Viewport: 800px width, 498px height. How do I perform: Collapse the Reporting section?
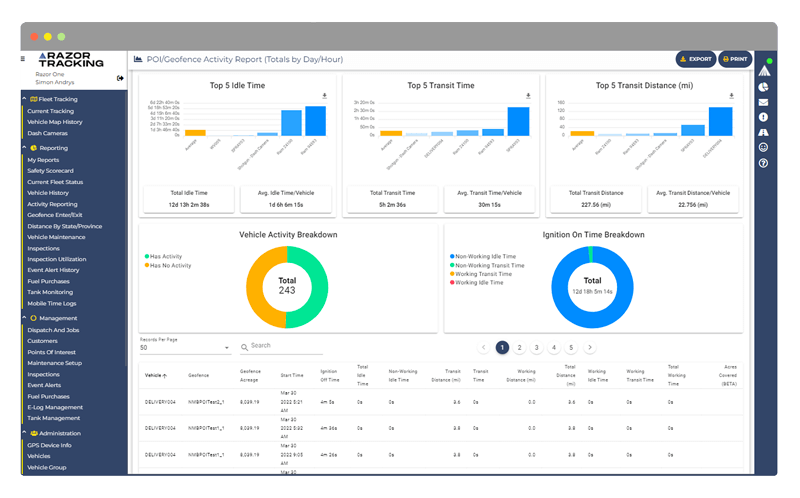coord(24,147)
